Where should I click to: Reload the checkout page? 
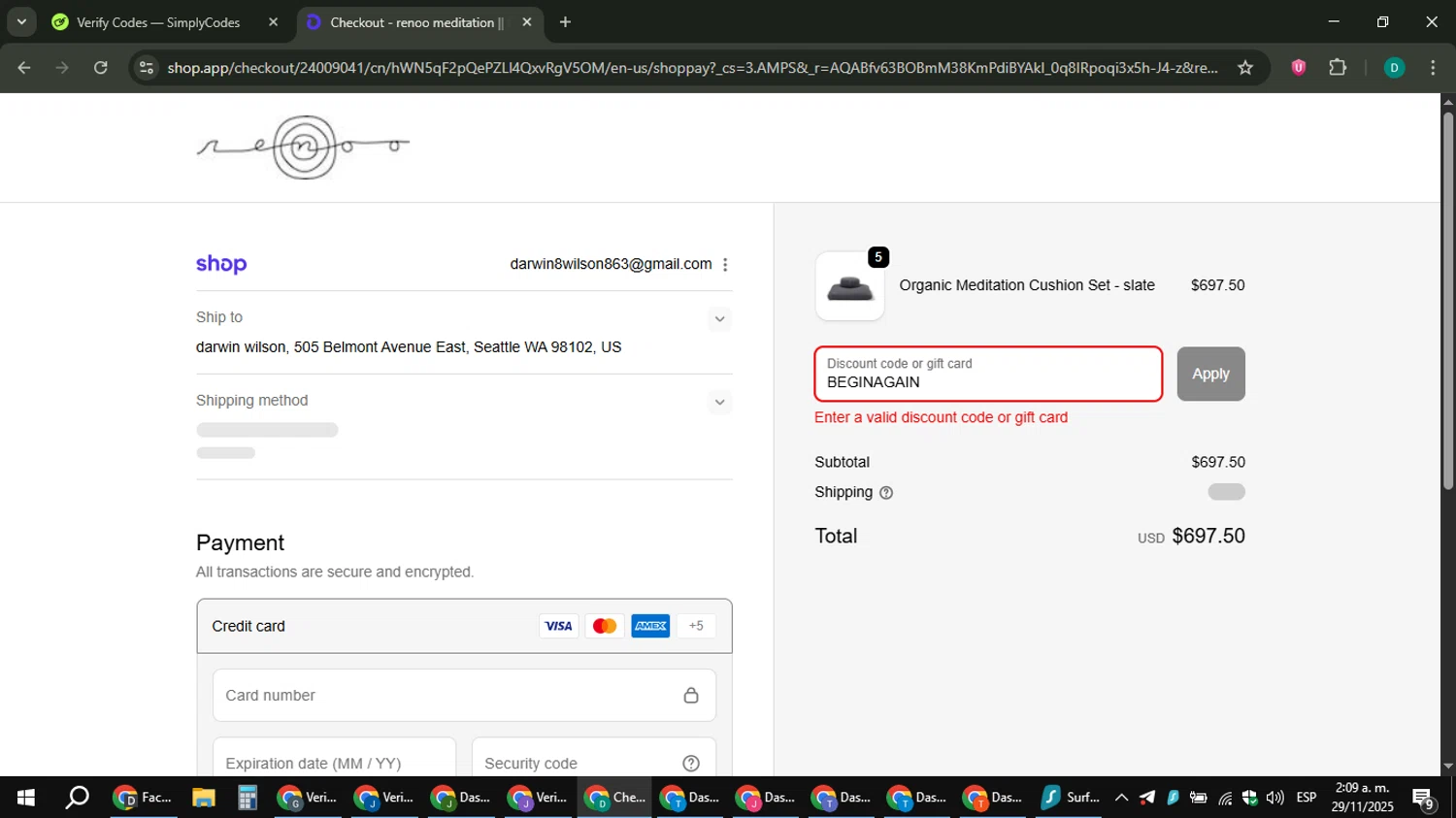click(101, 68)
